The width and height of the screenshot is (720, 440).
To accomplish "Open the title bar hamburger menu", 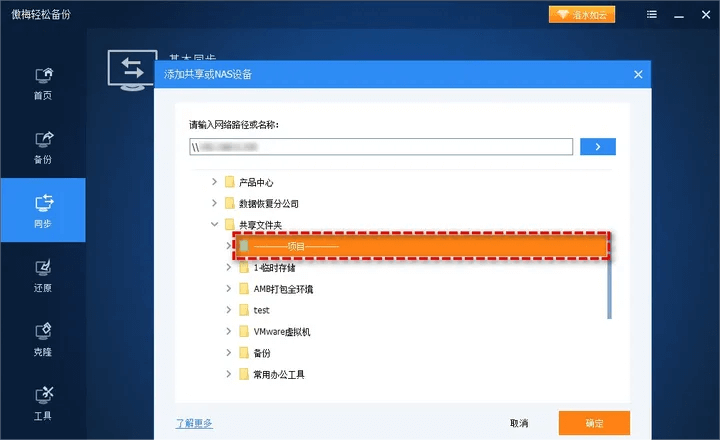I will click(x=652, y=15).
